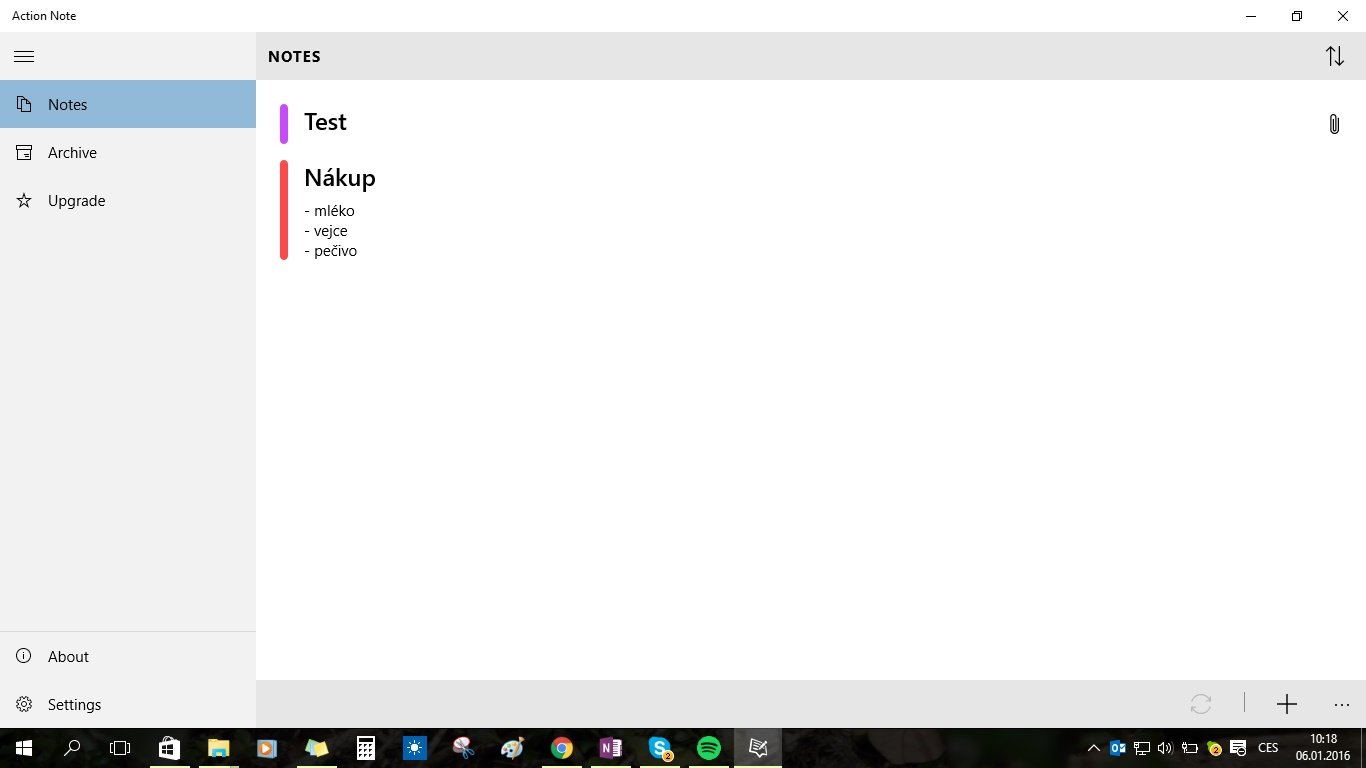This screenshot has width=1366, height=768.
Task: Toggle the hamburger navigation menu
Action: [x=24, y=56]
